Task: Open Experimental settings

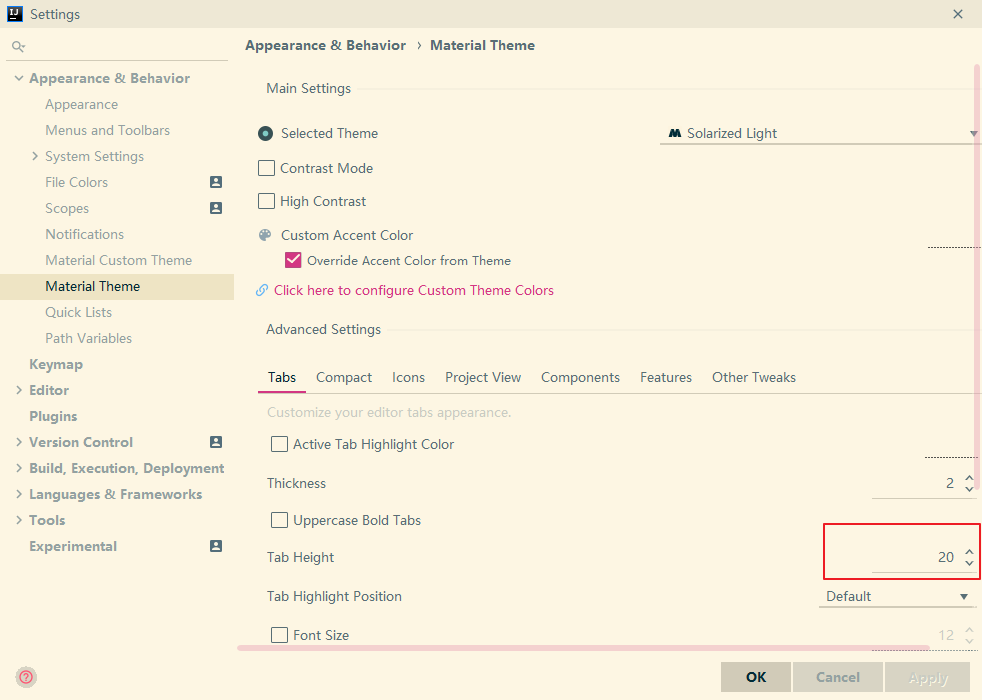Action: coord(73,546)
